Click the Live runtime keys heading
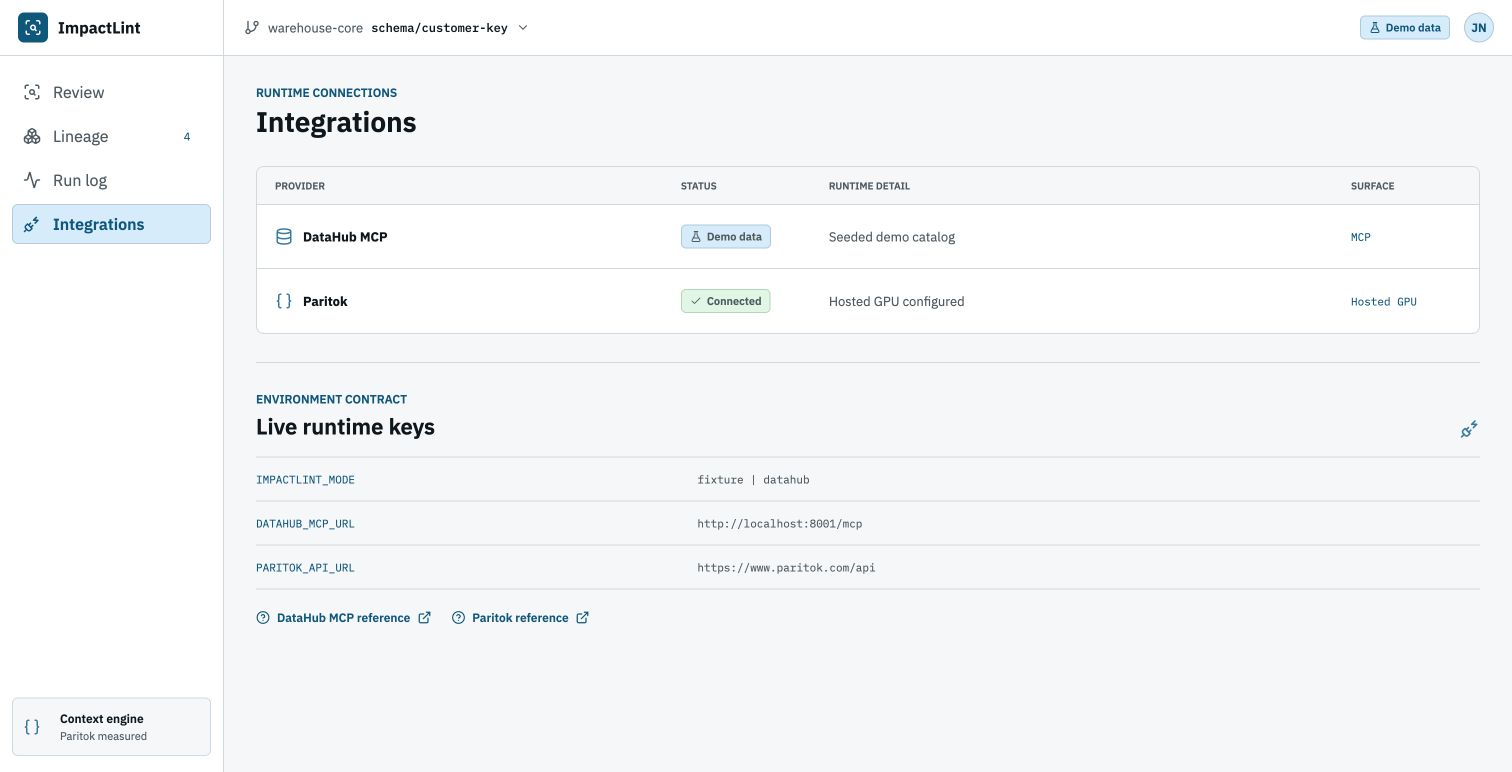 pyautogui.click(x=345, y=427)
